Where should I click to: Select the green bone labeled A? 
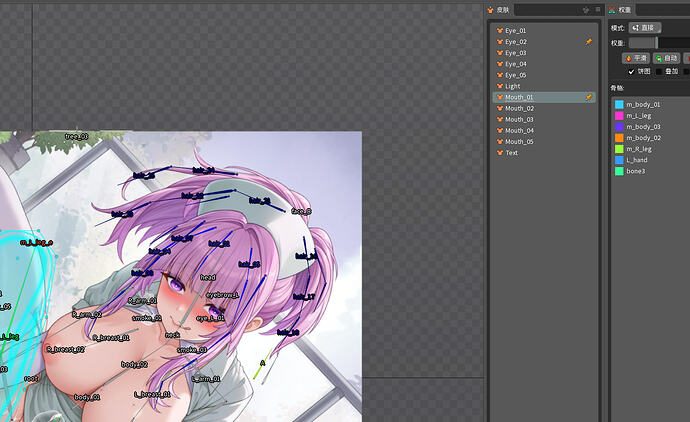(x=263, y=363)
